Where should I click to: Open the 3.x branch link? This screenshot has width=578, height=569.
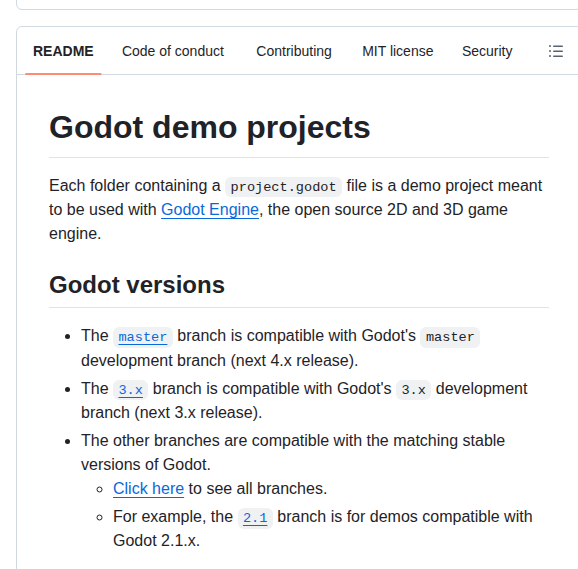click(130, 390)
